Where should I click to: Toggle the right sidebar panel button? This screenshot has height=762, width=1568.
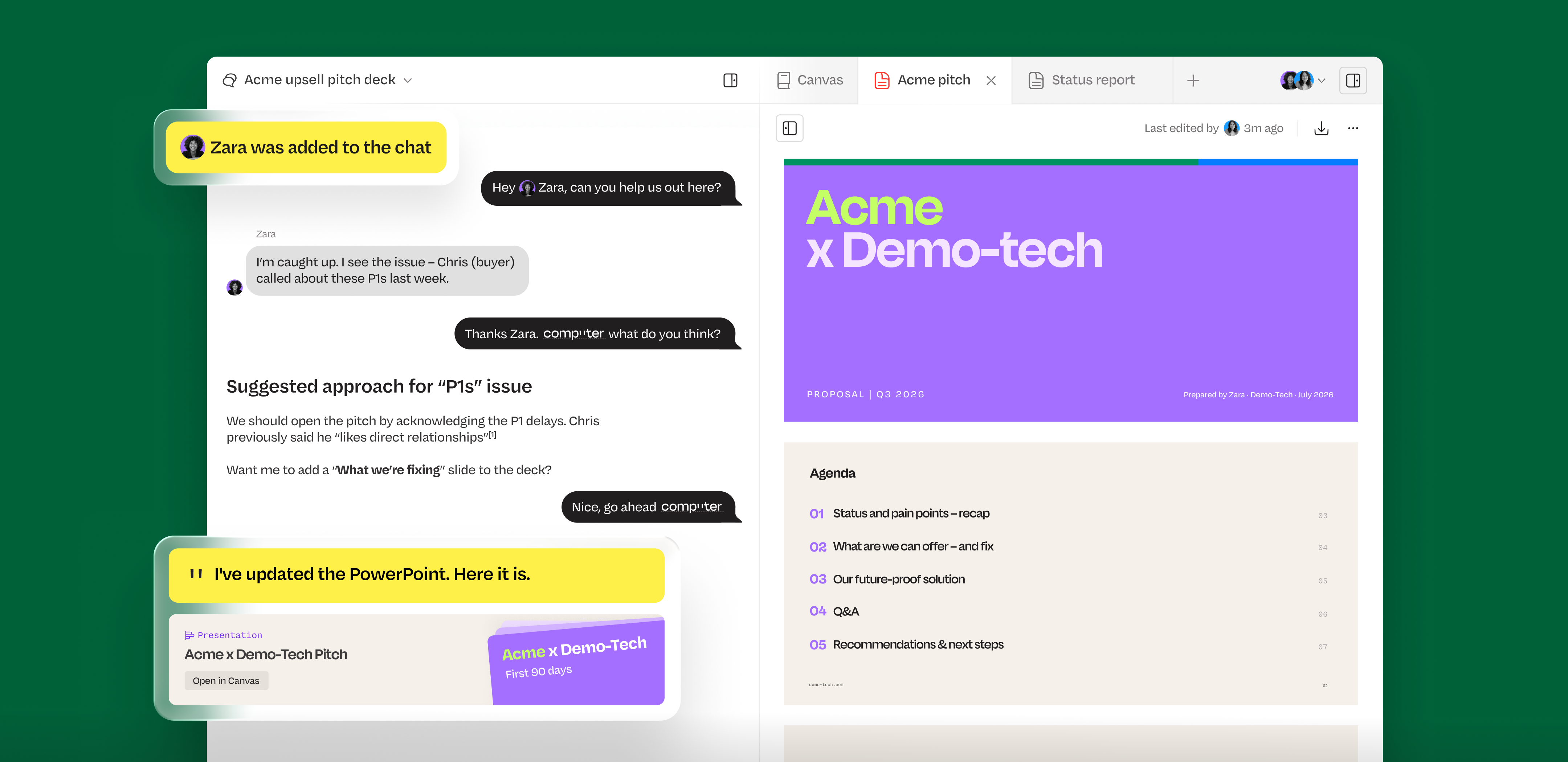coord(1353,80)
